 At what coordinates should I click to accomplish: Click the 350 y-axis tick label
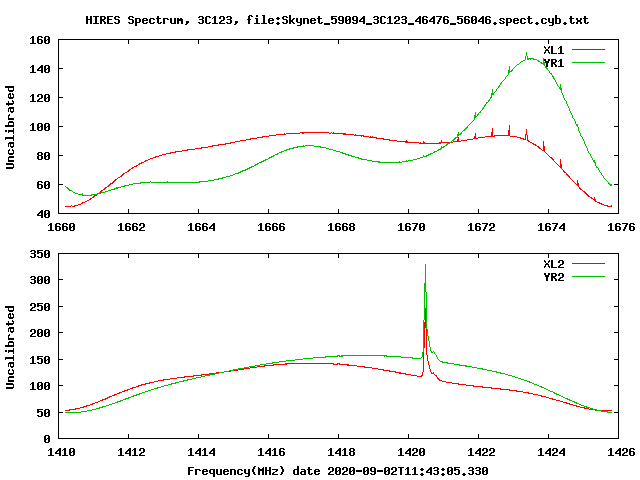click(x=40, y=254)
